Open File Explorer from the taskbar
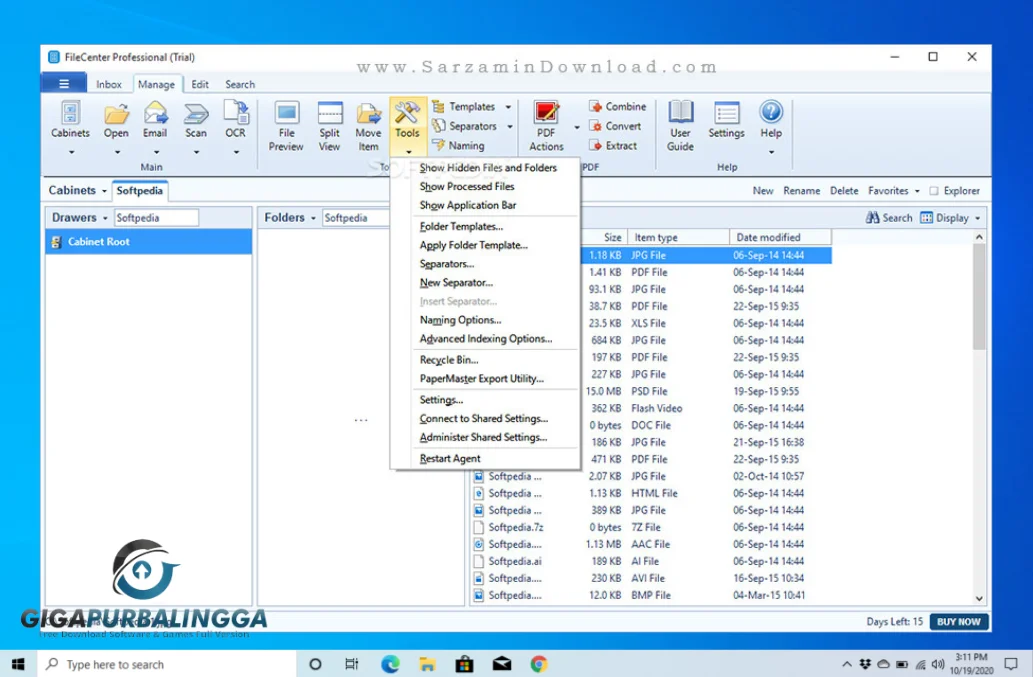 pyautogui.click(x=428, y=664)
